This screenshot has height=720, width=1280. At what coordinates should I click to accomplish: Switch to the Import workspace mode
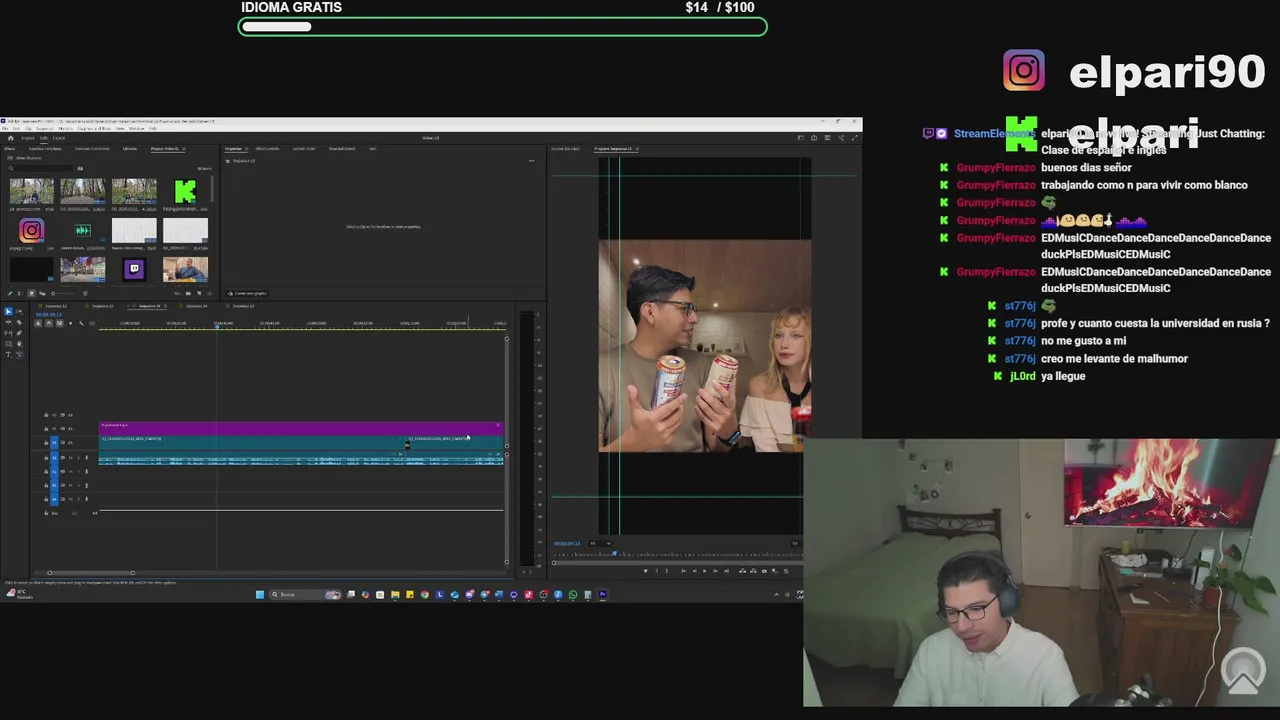coord(28,138)
